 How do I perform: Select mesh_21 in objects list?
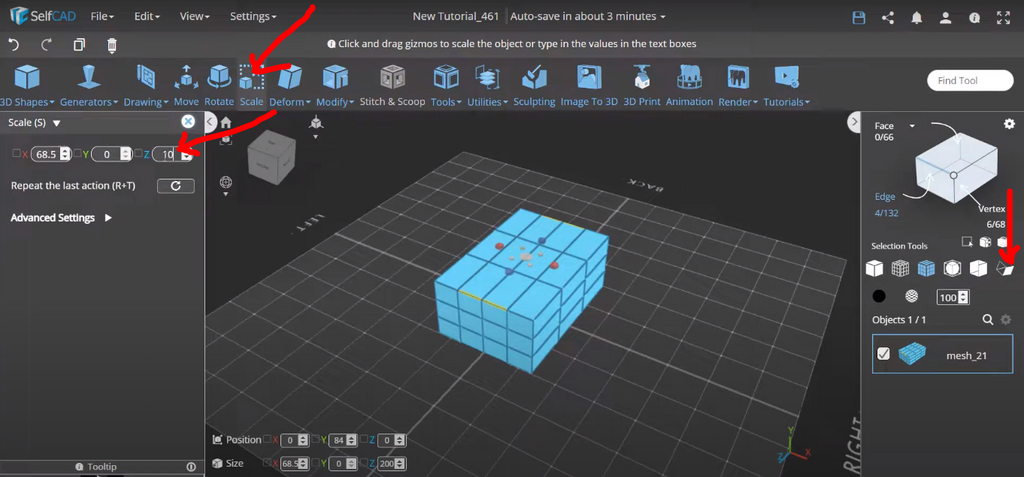point(944,354)
